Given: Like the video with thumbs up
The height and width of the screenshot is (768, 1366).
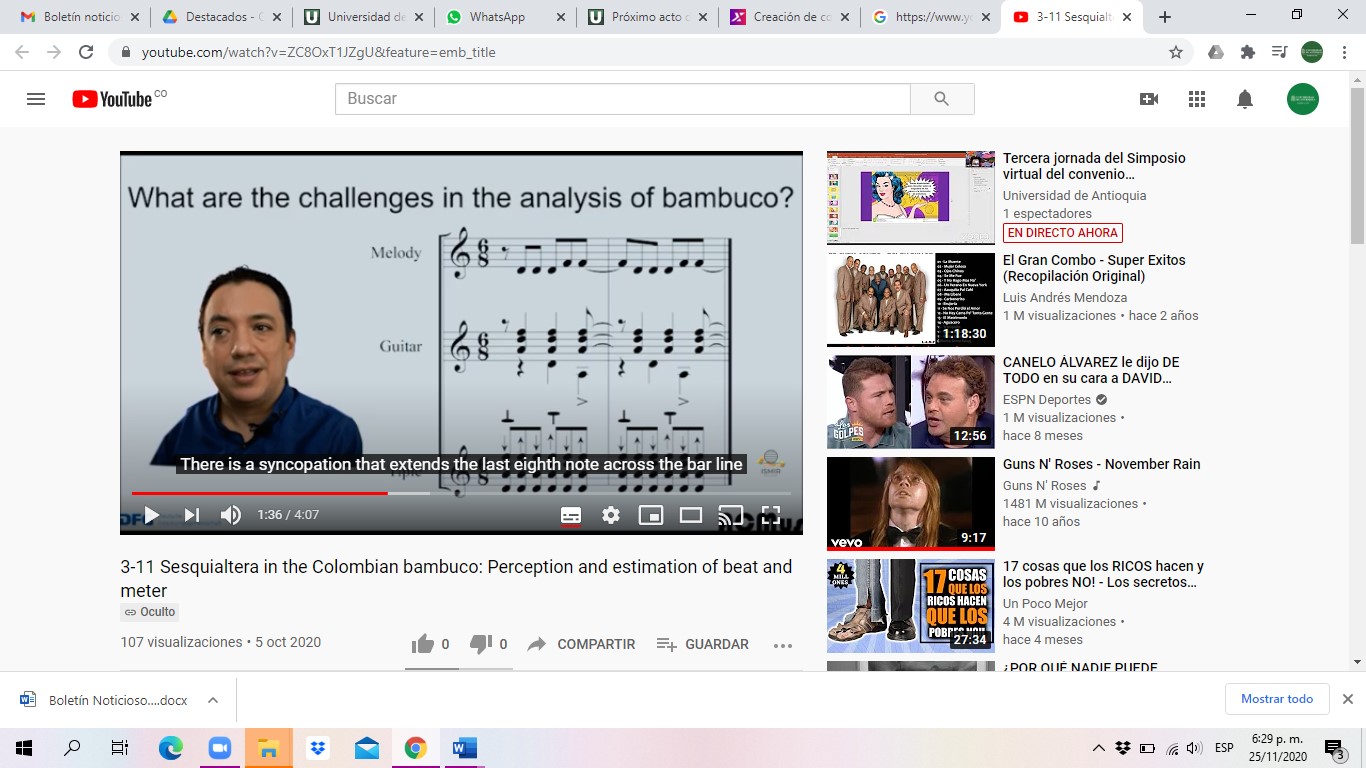Looking at the screenshot, I should (423, 644).
